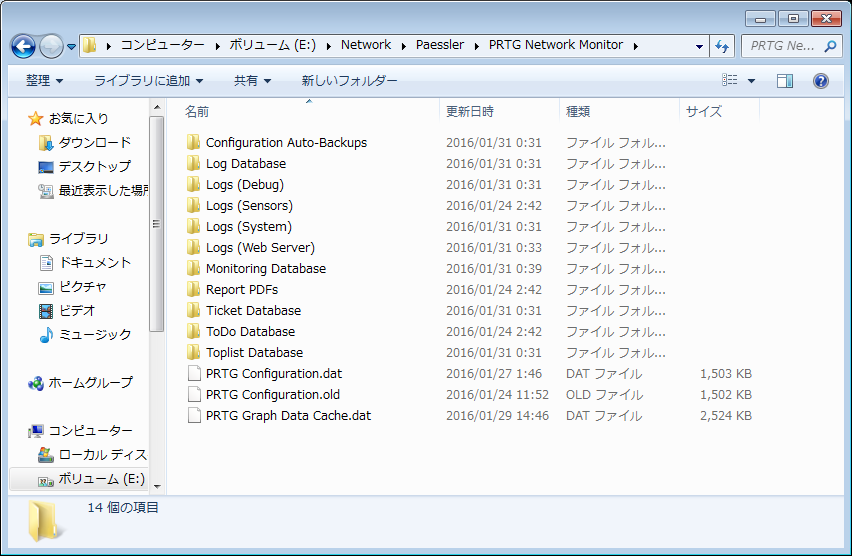Viewport: 852px width, 556px height.
Task: Select PRTG Configuration.dat file
Action: click(274, 373)
